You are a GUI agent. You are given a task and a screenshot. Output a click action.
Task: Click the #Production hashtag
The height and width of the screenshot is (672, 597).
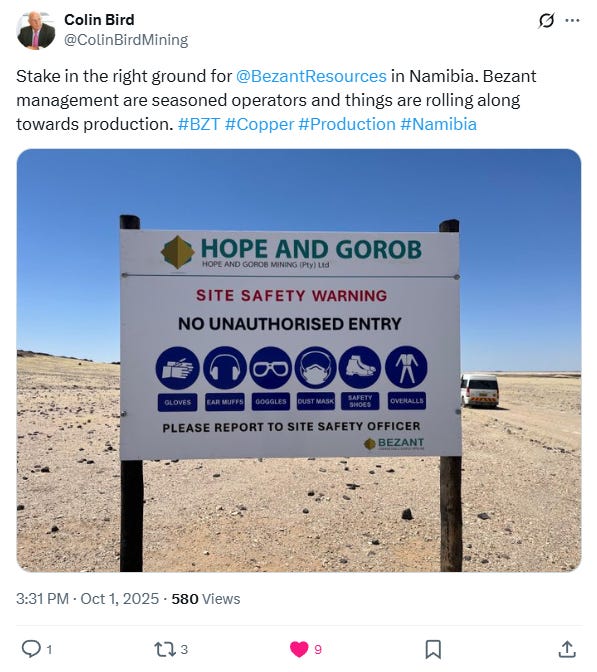(347, 124)
